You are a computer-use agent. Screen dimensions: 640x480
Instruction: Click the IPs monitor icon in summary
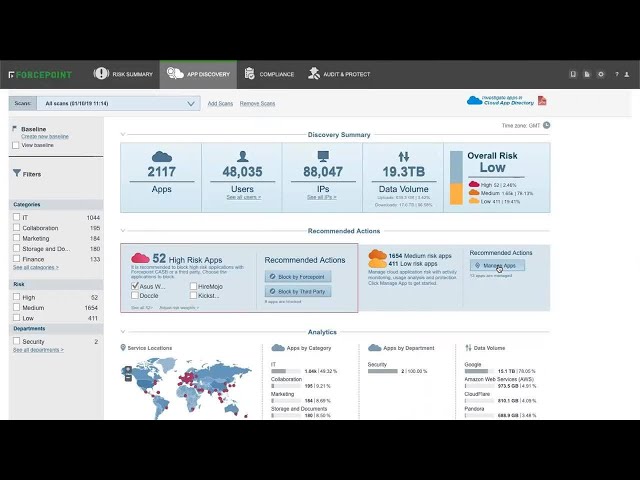323,156
